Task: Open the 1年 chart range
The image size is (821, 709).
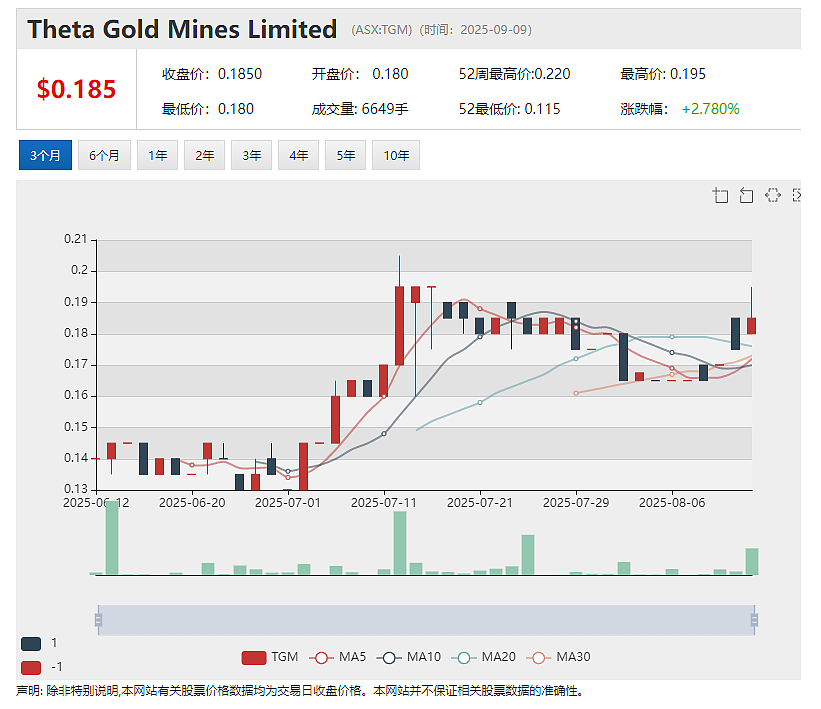Action: click(x=158, y=155)
